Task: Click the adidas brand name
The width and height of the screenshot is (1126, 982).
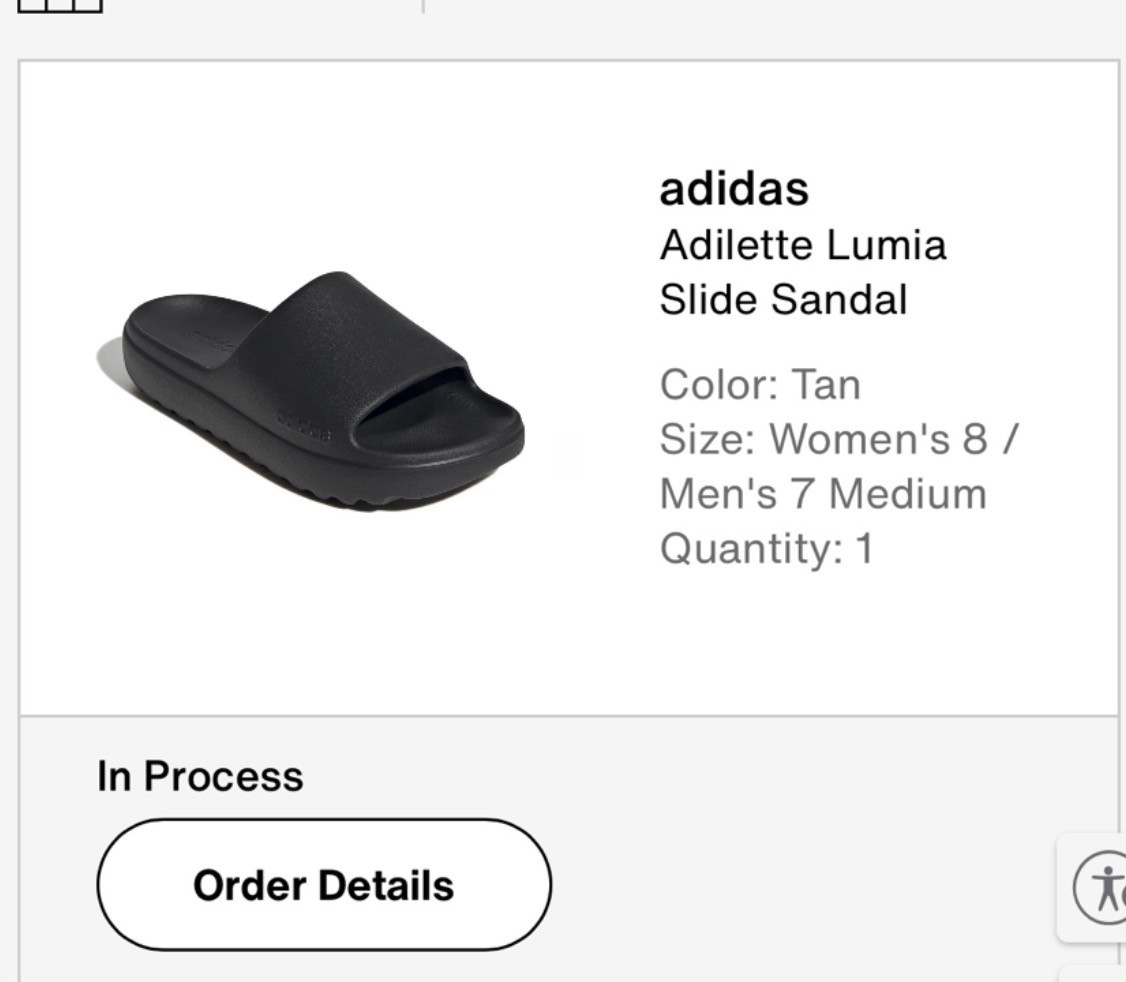Action: pyautogui.click(x=733, y=188)
